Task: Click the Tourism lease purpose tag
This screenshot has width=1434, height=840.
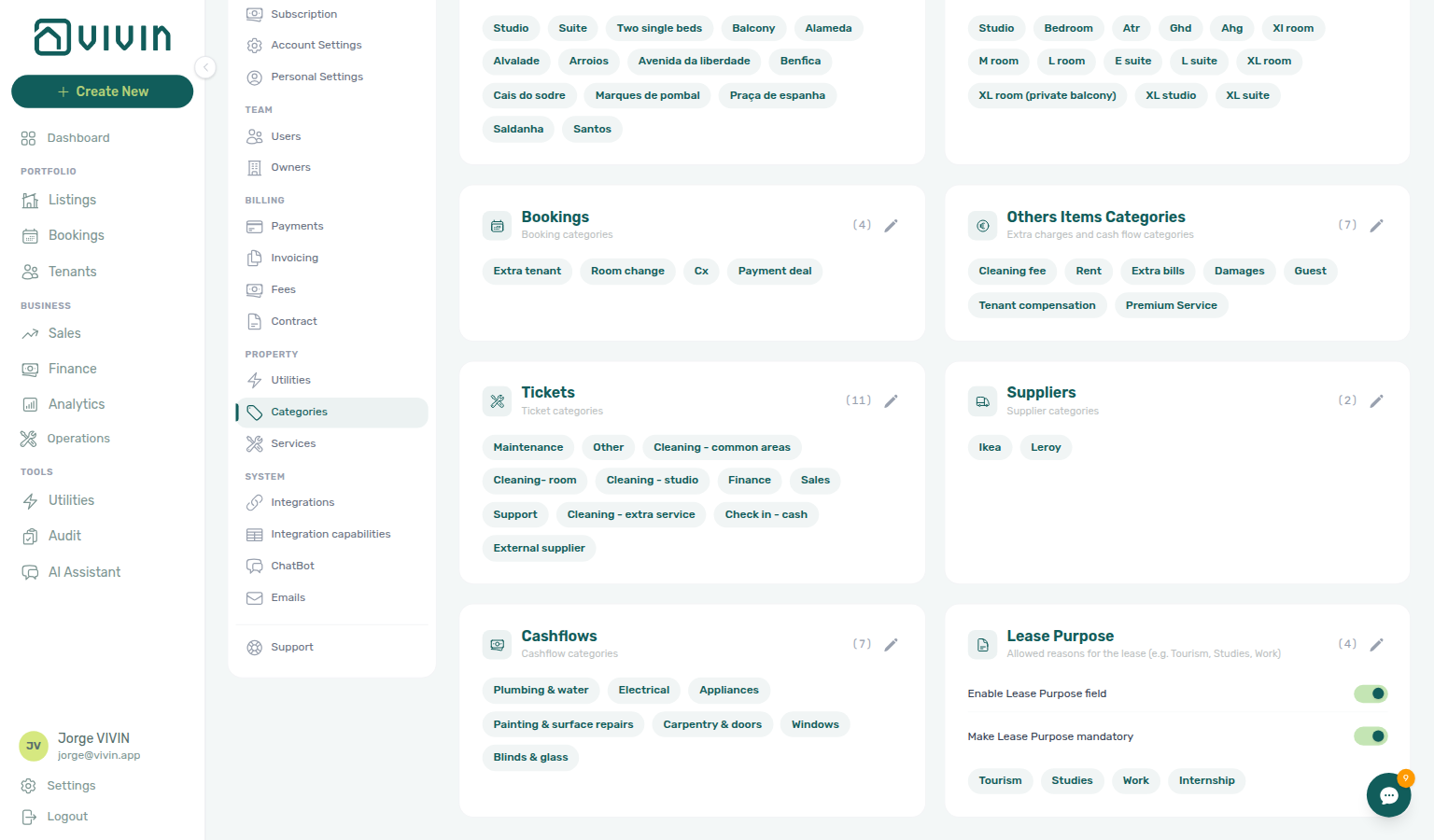Action: point(1001,780)
